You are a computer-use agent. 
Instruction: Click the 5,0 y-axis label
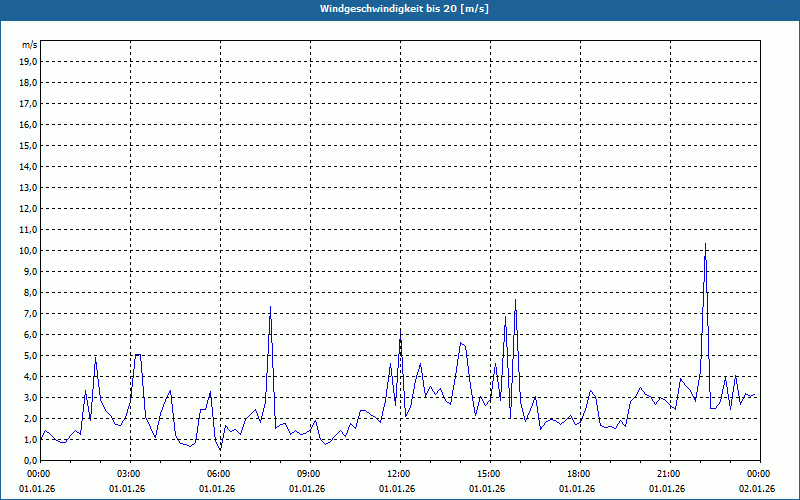pyautogui.click(x=31, y=356)
